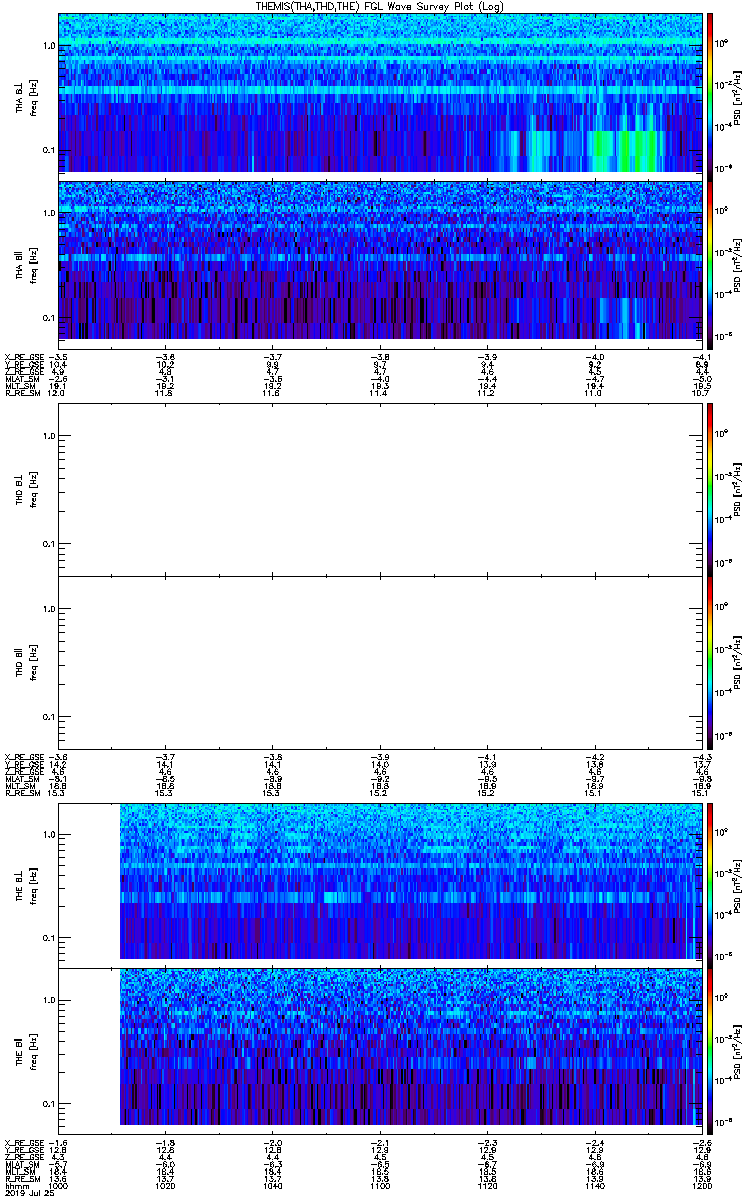
Task: Click the 1040 time tick label
Action: (273, 1186)
